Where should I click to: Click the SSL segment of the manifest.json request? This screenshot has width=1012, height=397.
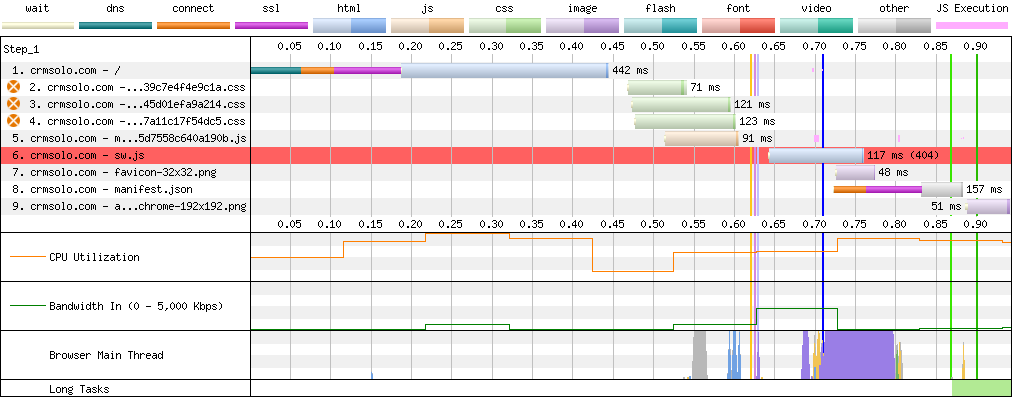pos(893,190)
